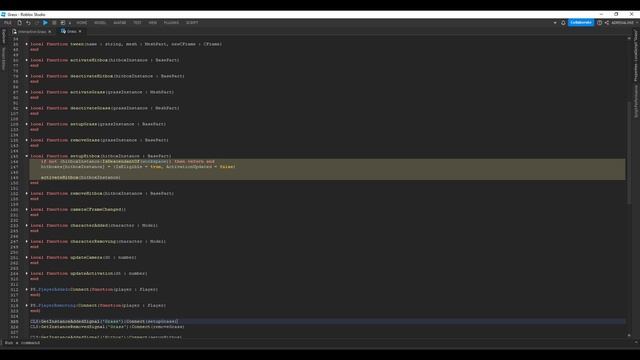640x360 pixels.
Task: Click the share icon near username
Action: (607, 23)
